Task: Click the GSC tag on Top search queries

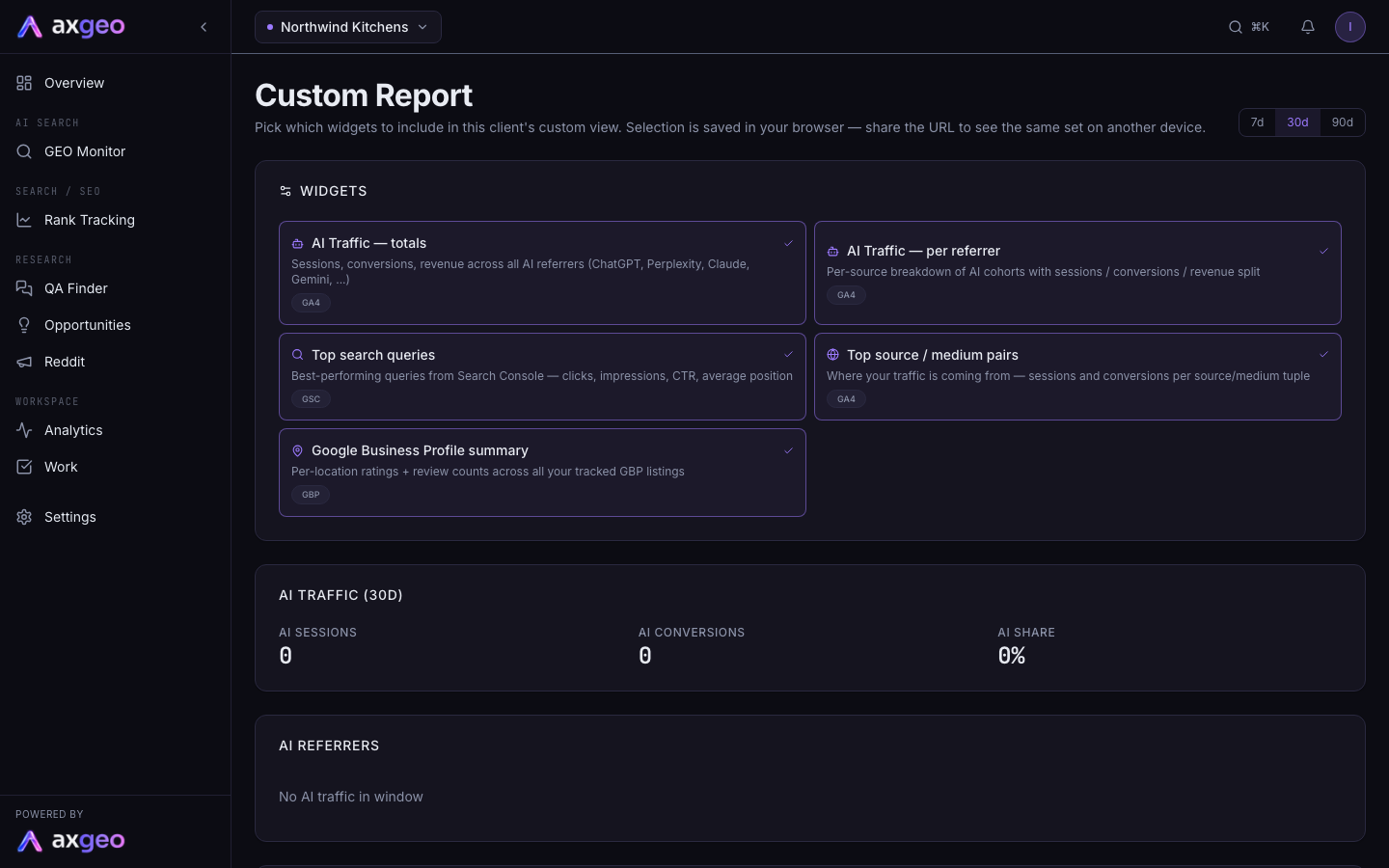Action: click(x=311, y=399)
